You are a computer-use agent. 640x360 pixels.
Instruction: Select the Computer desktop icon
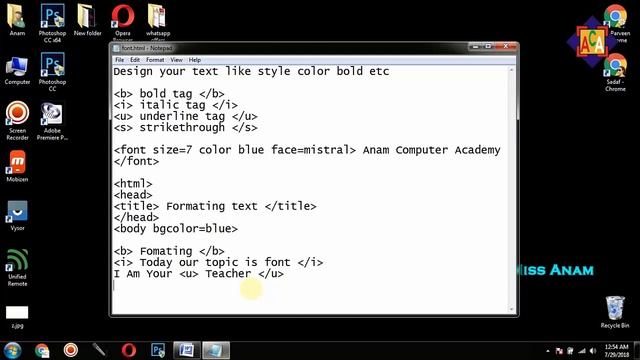[17, 71]
